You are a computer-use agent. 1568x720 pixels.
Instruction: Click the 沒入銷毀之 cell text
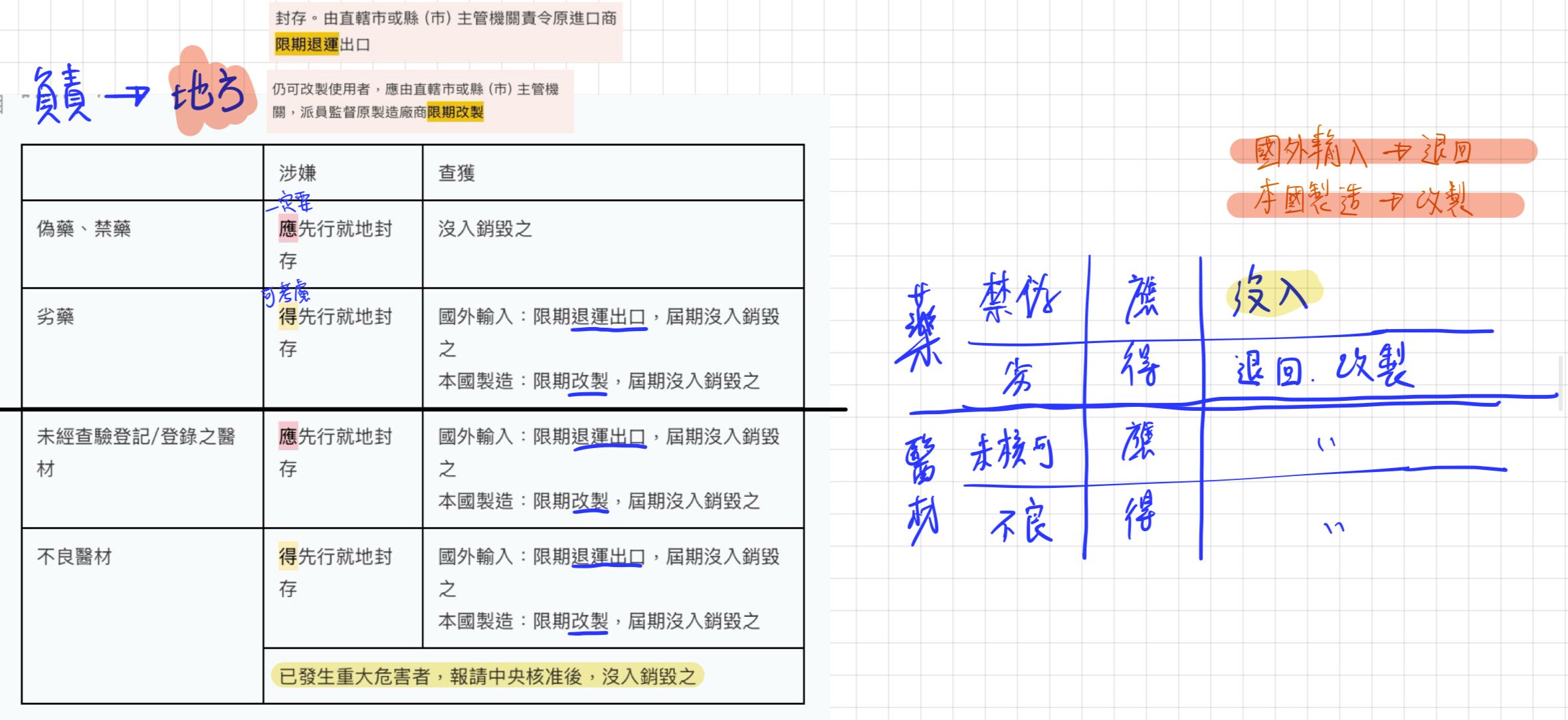(x=485, y=229)
